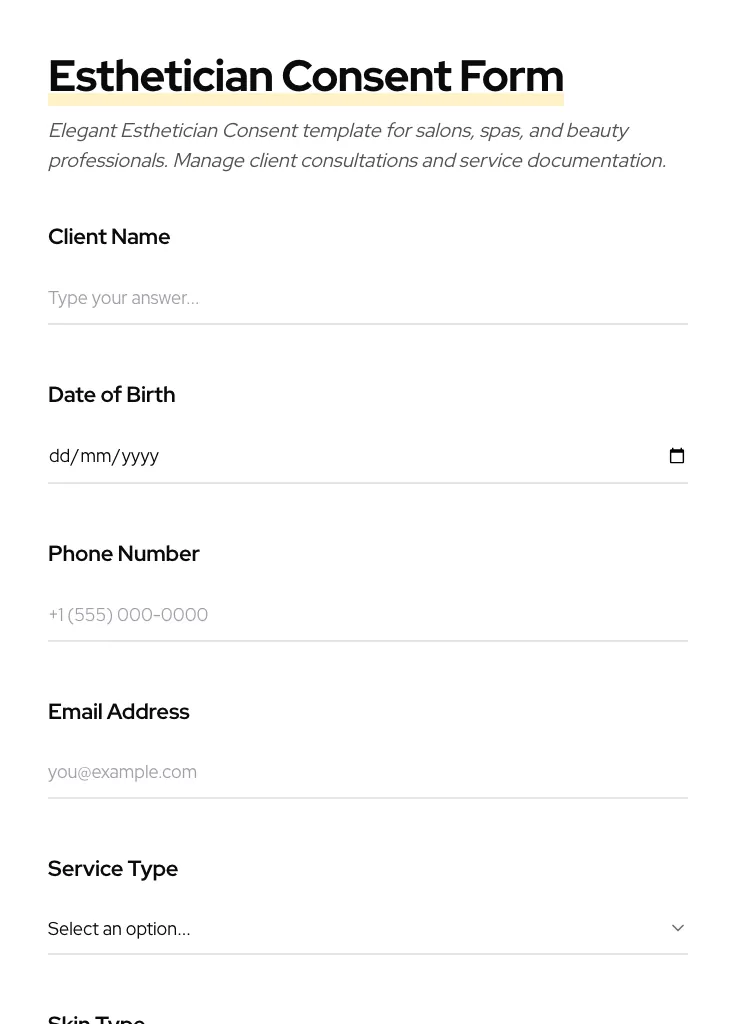Click the Email Address label
This screenshot has height=1024, width=736.
click(118, 712)
